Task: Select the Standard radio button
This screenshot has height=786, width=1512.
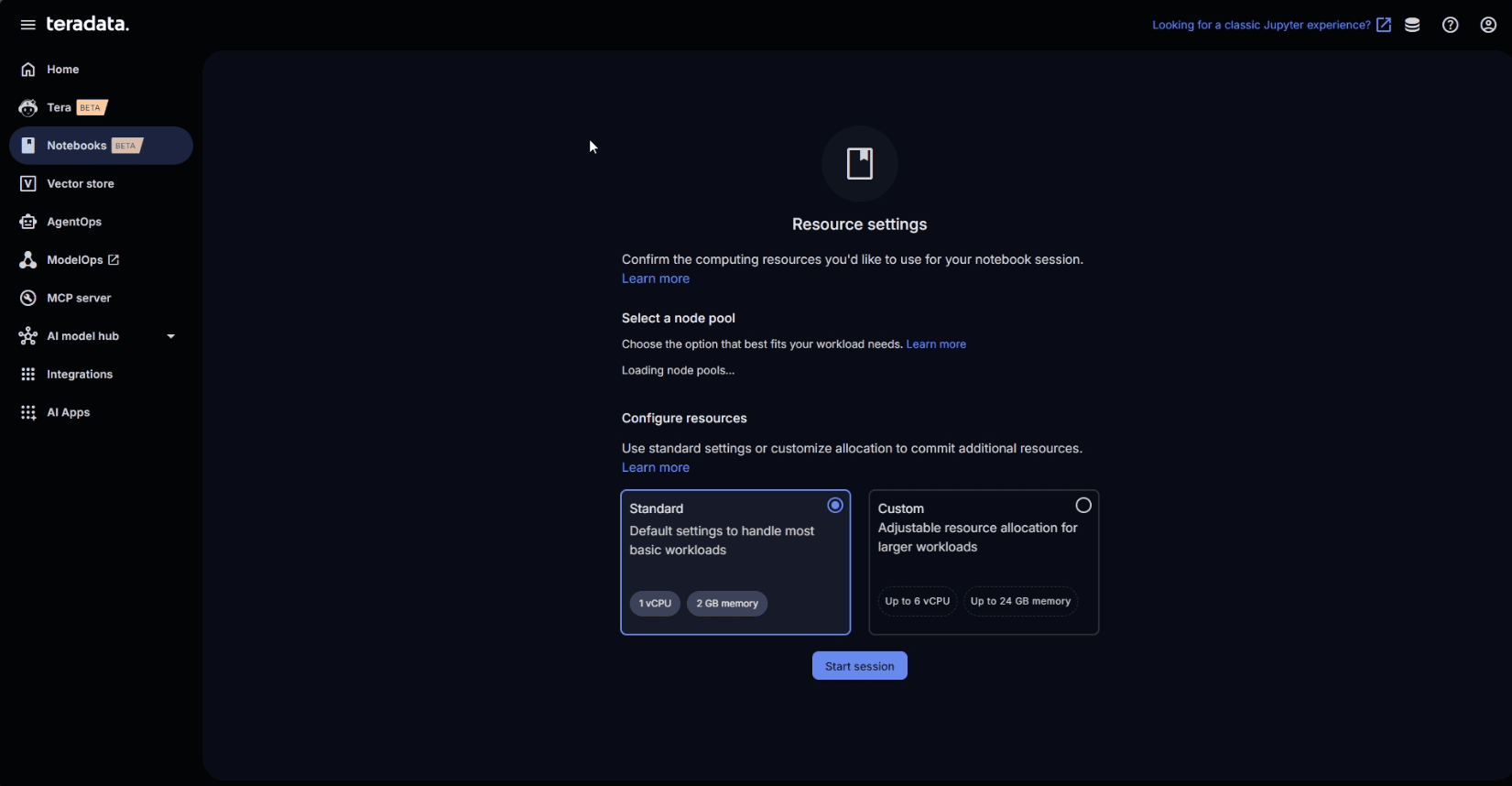Action: pos(835,506)
